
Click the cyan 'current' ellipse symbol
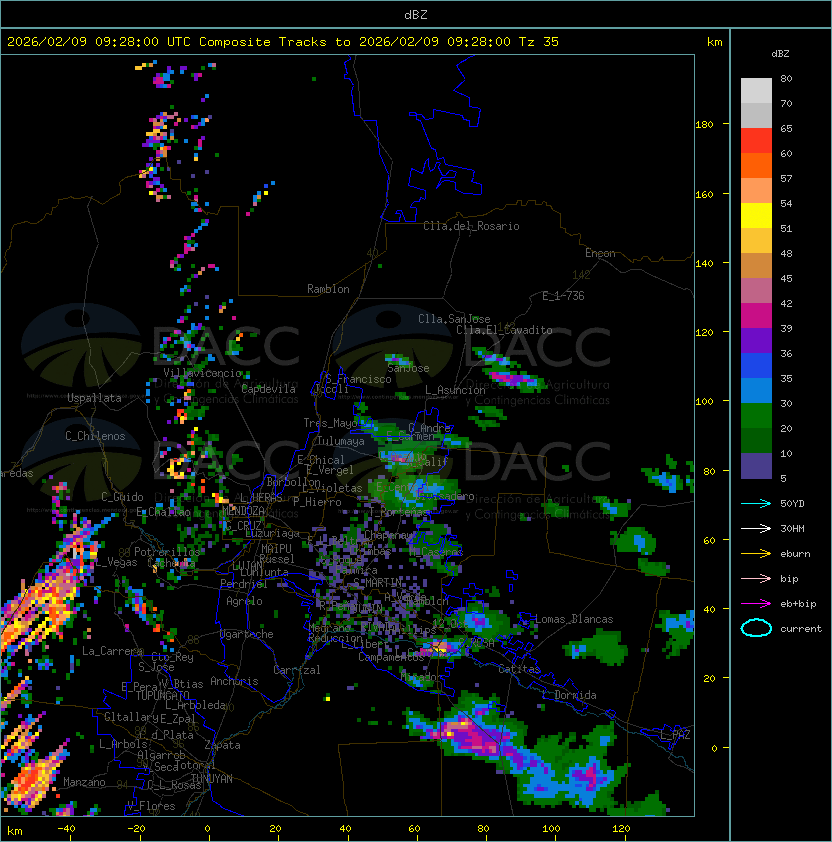pos(756,628)
